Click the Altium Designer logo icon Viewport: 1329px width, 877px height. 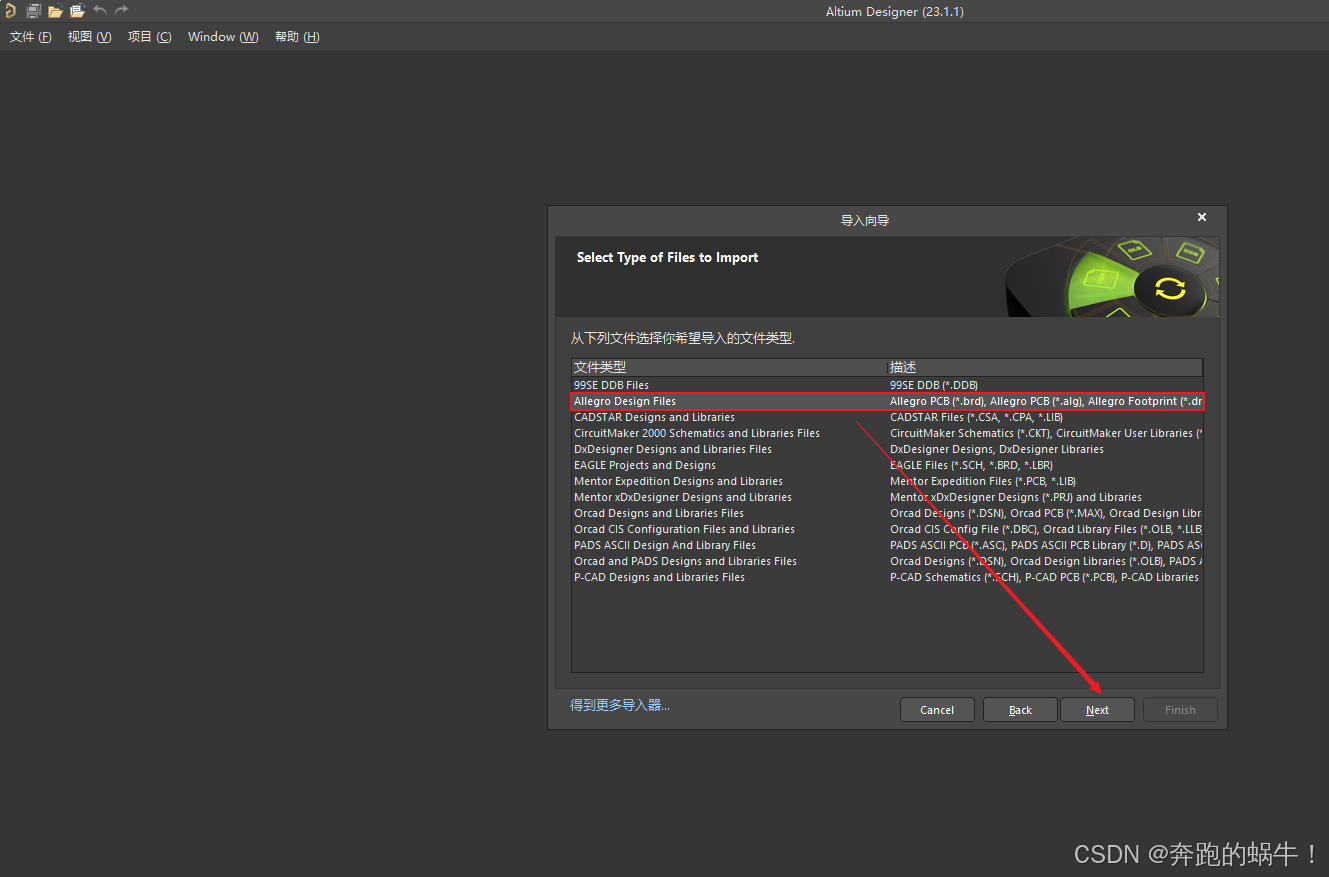tap(10, 11)
